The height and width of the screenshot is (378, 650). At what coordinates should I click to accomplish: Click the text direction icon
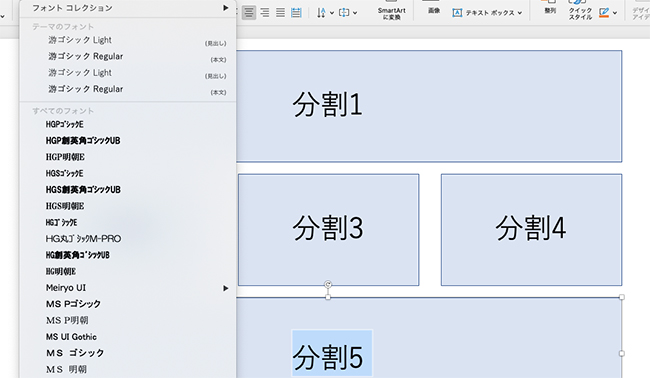click(321, 13)
